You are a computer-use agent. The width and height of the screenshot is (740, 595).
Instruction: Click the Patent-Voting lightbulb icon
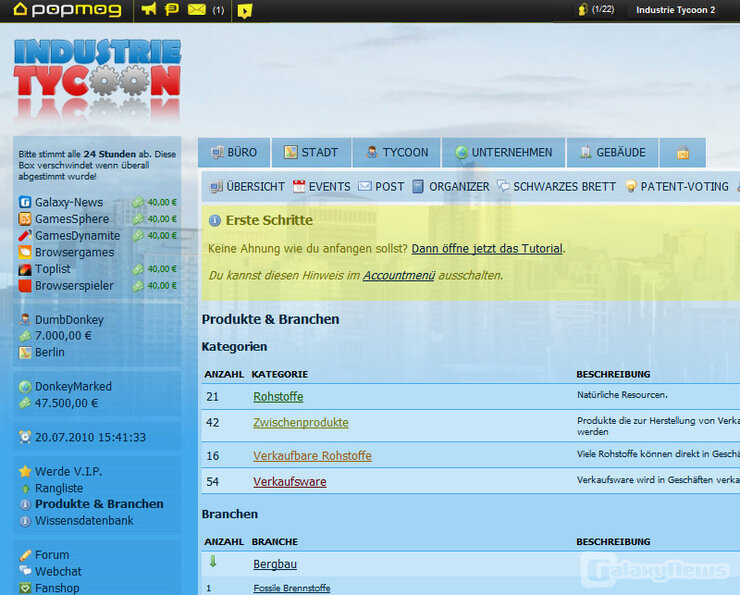click(x=631, y=186)
